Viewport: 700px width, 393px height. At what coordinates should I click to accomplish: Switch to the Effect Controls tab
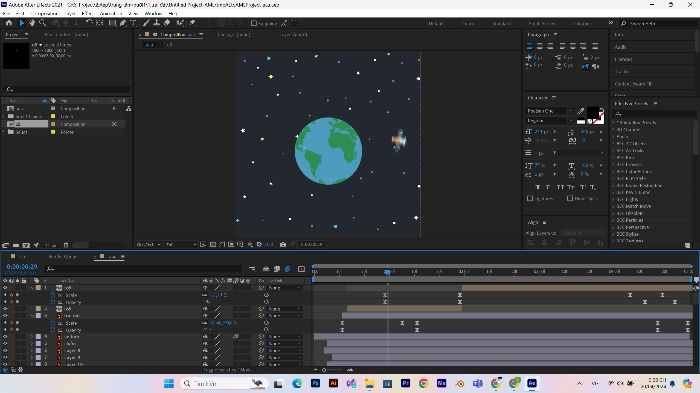[66, 34]
